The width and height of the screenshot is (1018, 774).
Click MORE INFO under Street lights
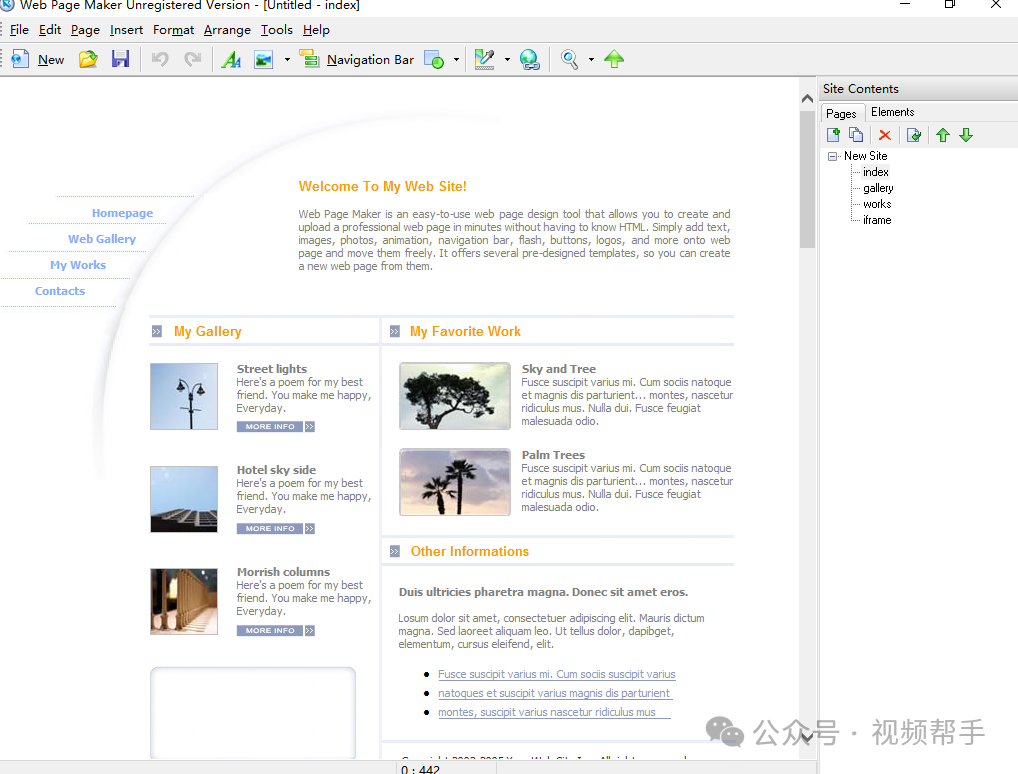[275, 427]
